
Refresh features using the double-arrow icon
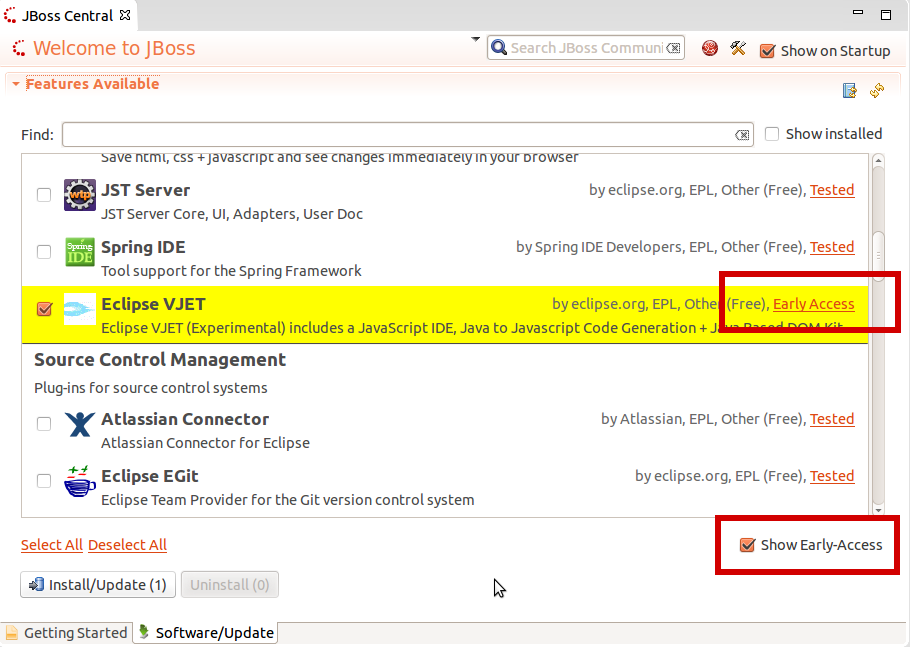click(x=877, y=90)
